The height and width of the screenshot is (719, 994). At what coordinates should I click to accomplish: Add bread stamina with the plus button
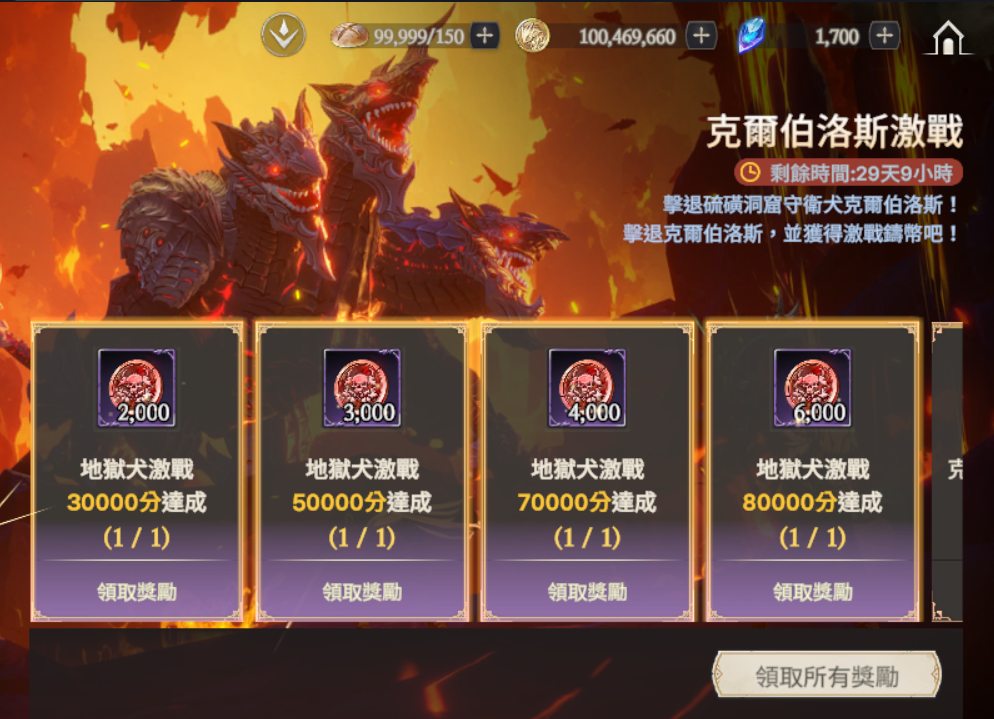point(485,36)
